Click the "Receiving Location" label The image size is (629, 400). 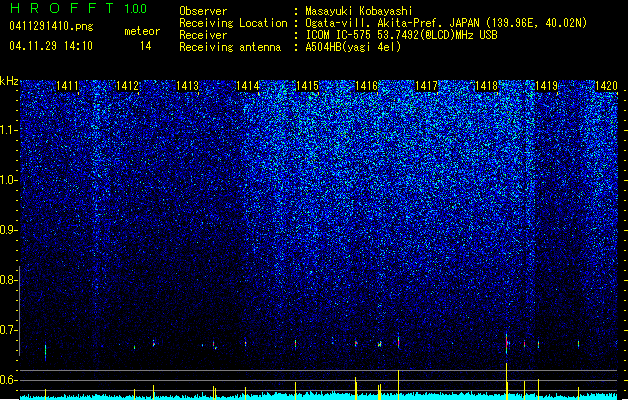click(233, 23)
